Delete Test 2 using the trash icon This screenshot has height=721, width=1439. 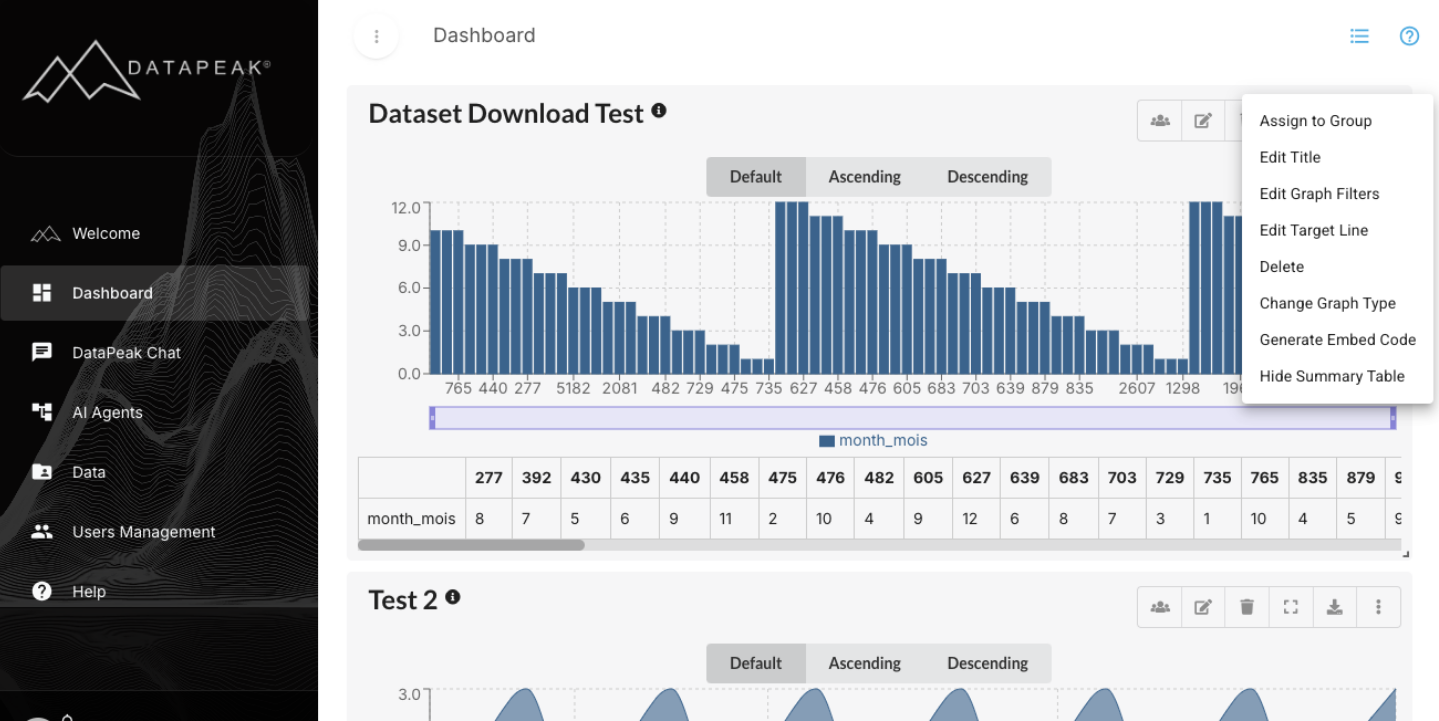pos(1246,606)
